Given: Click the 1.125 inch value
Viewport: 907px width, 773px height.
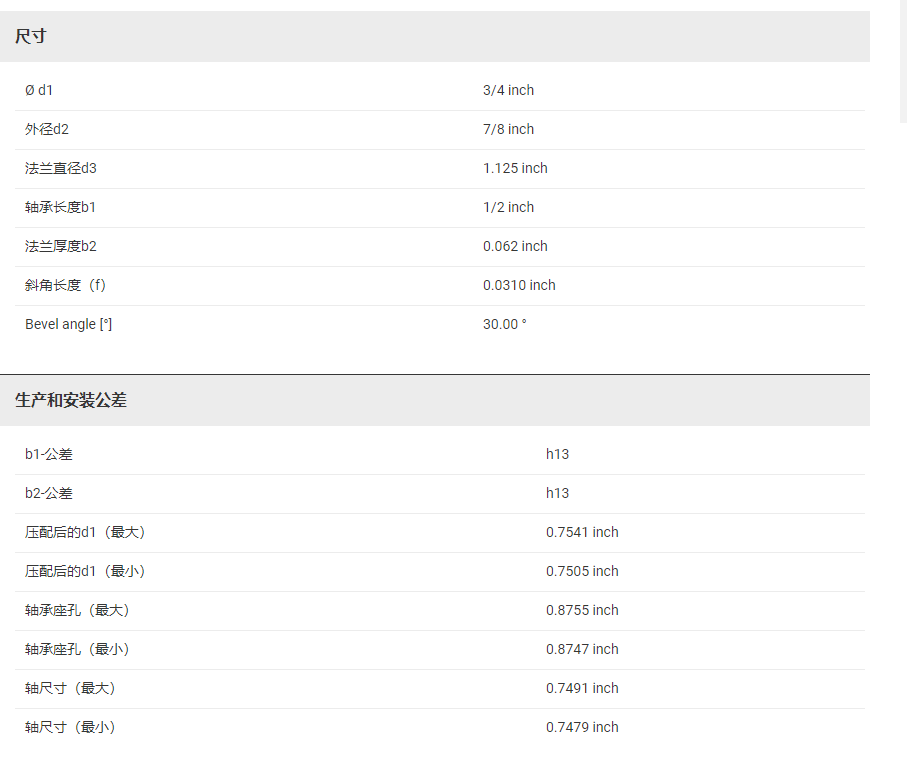Looking at the screenshot, I should (x=515, y=169).
